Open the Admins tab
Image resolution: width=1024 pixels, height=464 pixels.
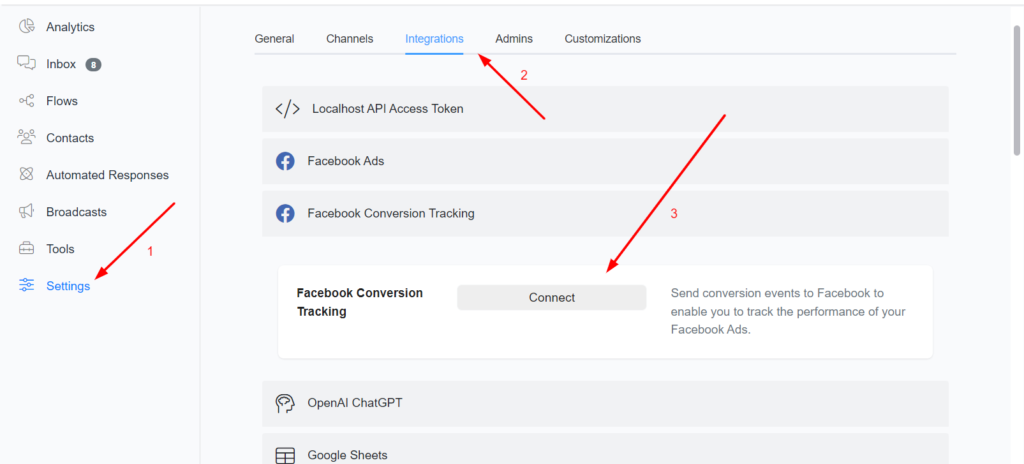coord(514,39)
